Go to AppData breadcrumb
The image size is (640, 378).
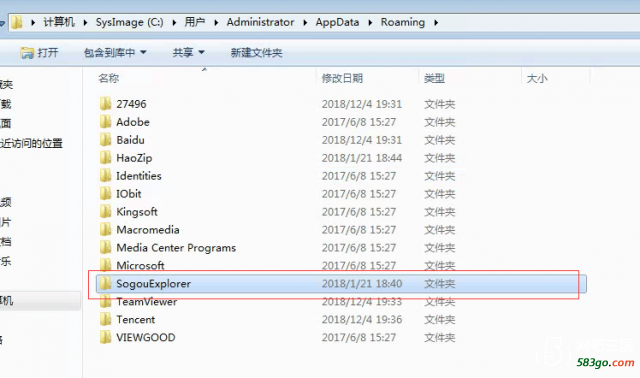[337, 22]
